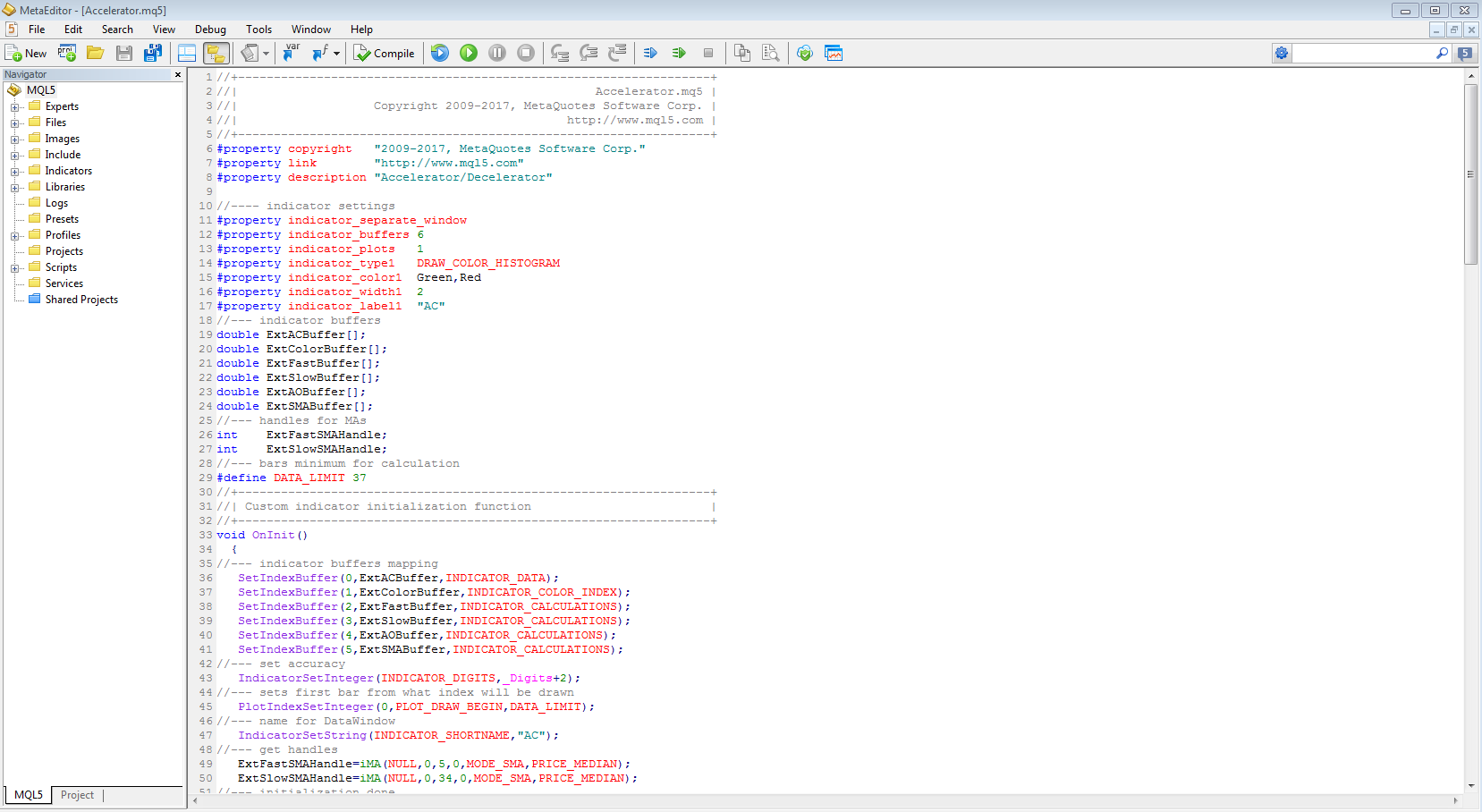Click the function list 'f' icon

[x=320, y=54]
